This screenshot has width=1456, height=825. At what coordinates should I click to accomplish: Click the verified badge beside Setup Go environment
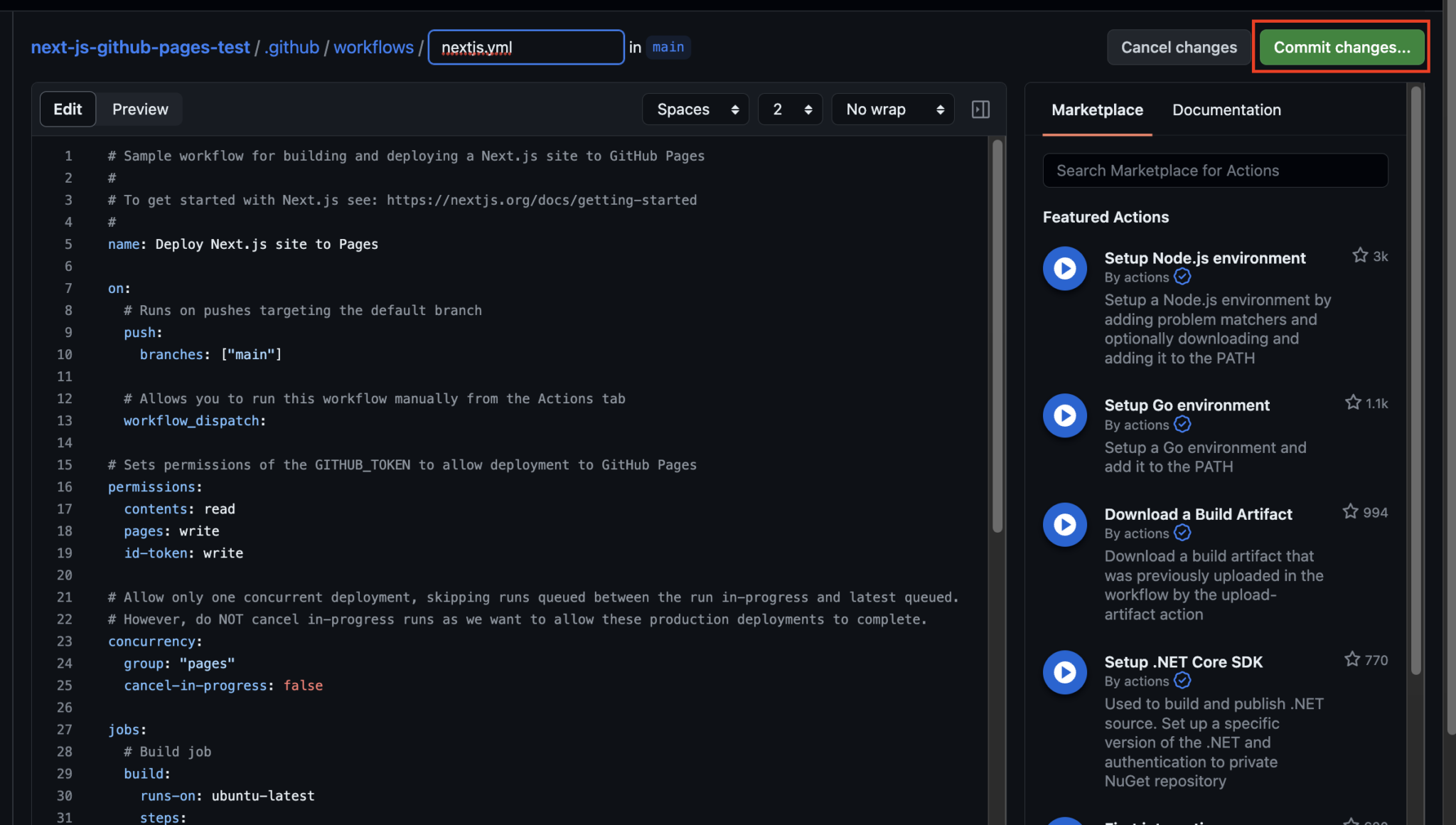[x=1182, y=424]
